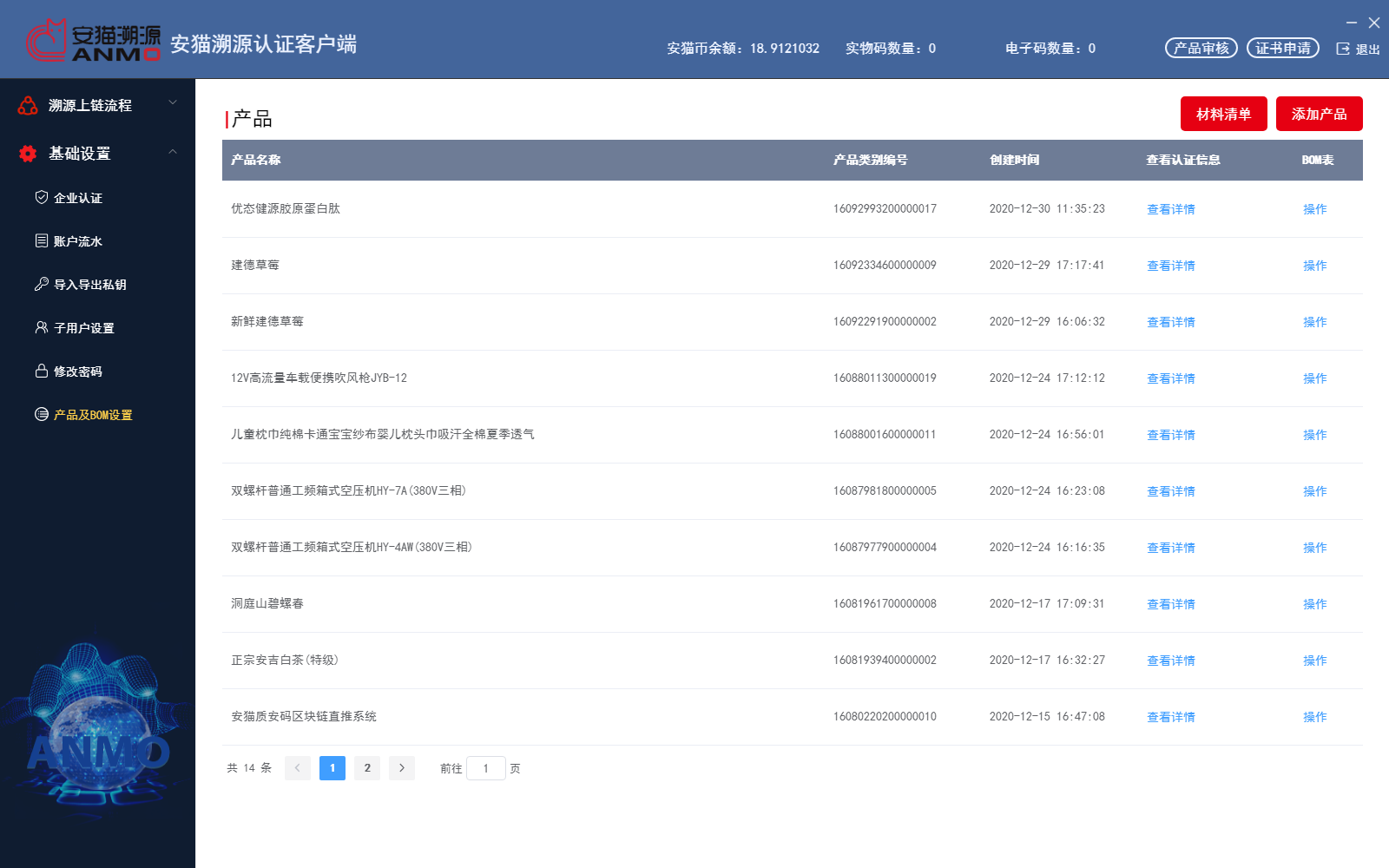
Task: Open BOM 操作 for 新鲜建德草莓
Action: pyautogui.click(x=1315, y=322)
